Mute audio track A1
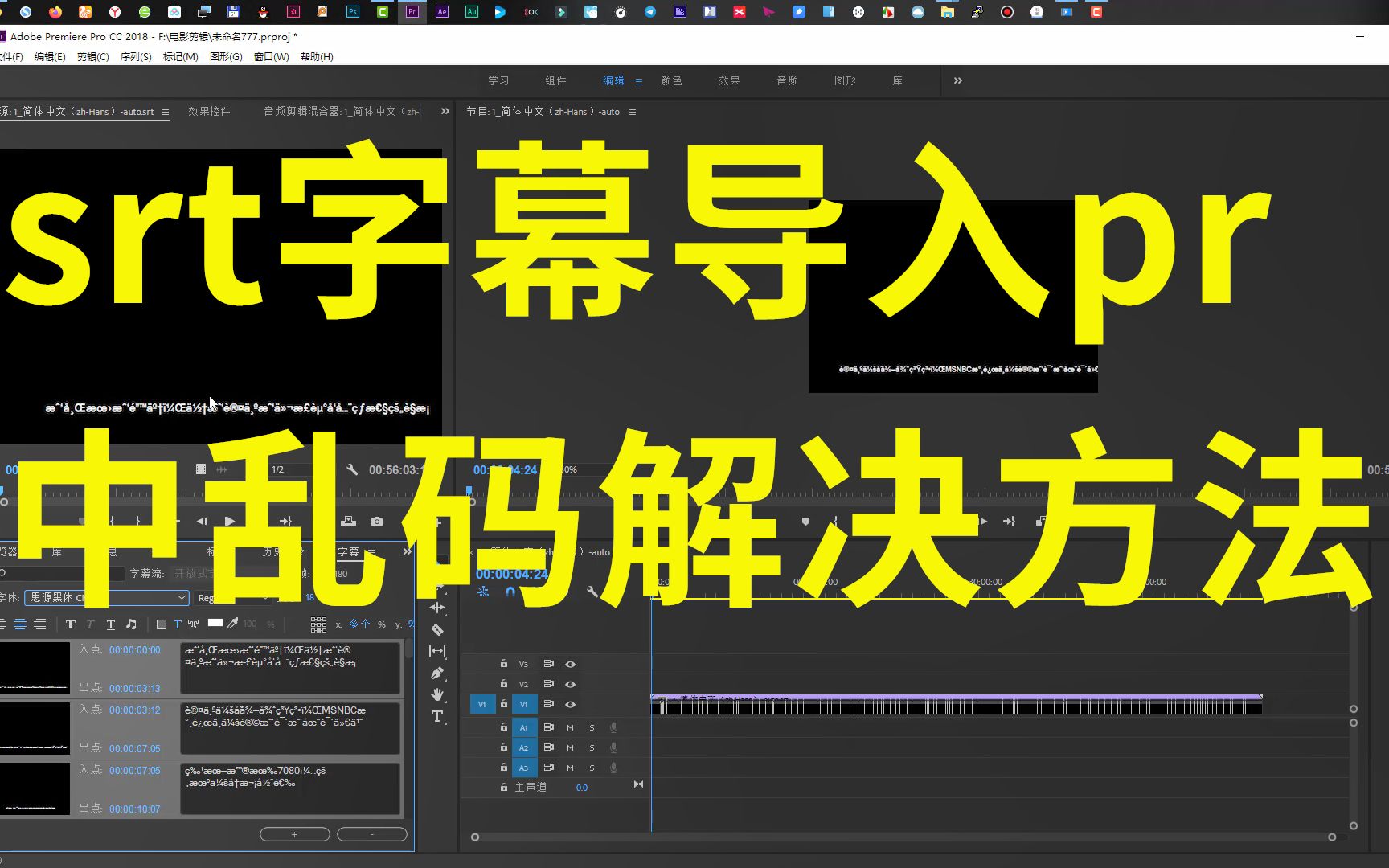 pos(569,727)
